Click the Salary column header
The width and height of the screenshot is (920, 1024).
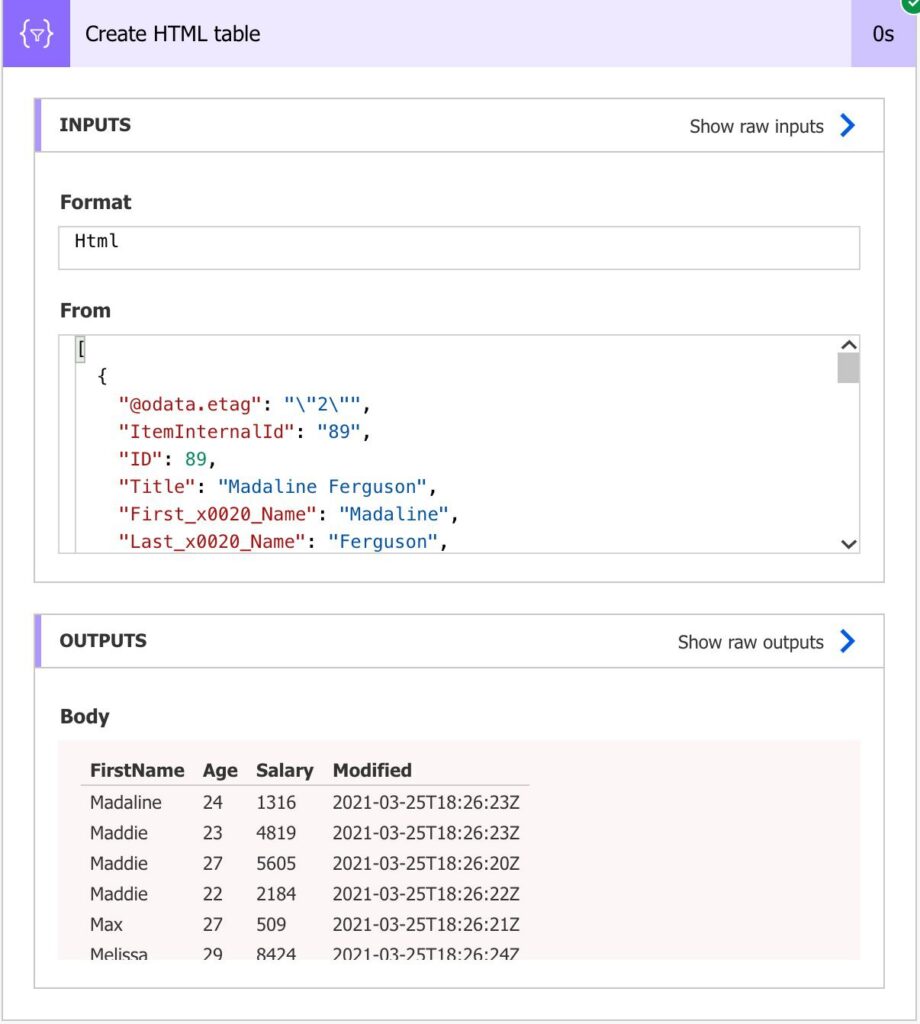click(285, 771)
